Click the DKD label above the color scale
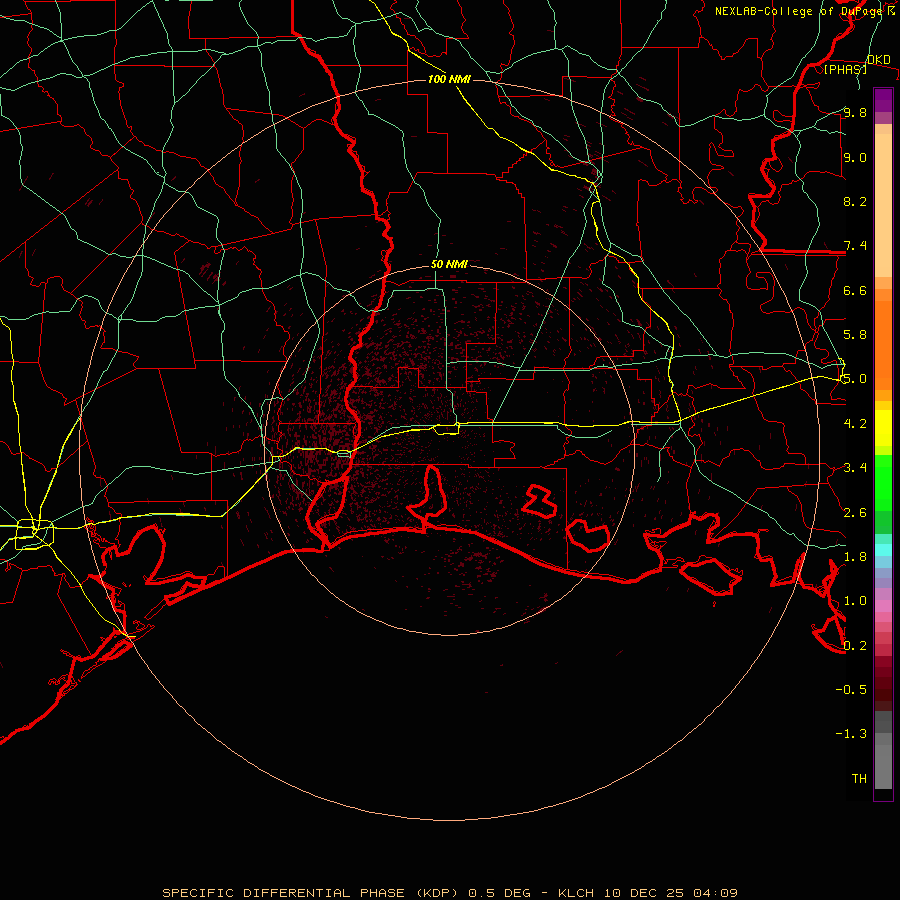The image size is (900, 900). coord(879,60)
